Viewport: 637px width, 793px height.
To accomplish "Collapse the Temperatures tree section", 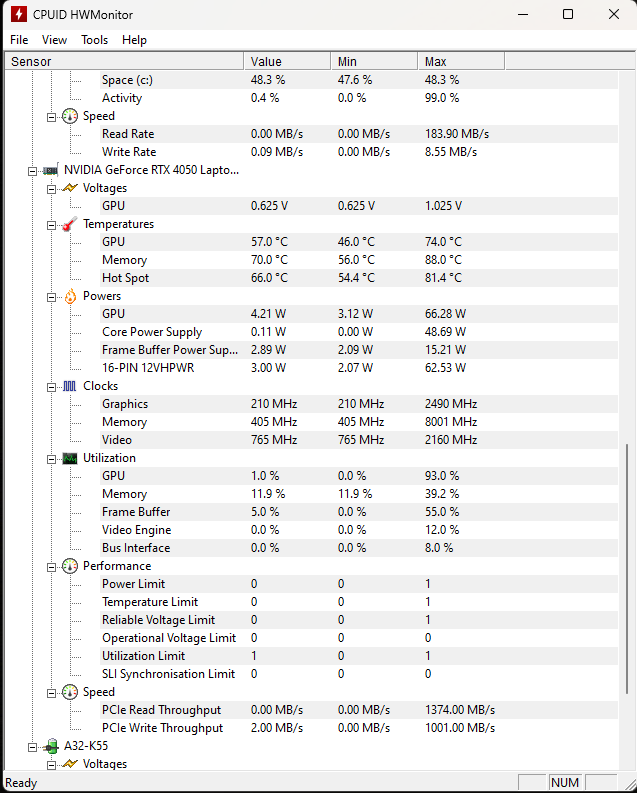I will tap(52, 224).
